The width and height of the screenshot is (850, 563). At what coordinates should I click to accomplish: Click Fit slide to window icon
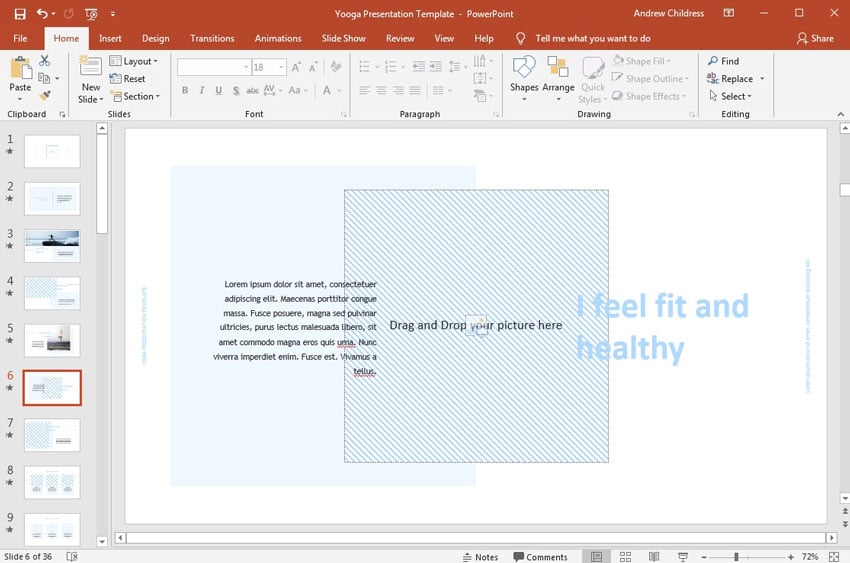[836, 557]
